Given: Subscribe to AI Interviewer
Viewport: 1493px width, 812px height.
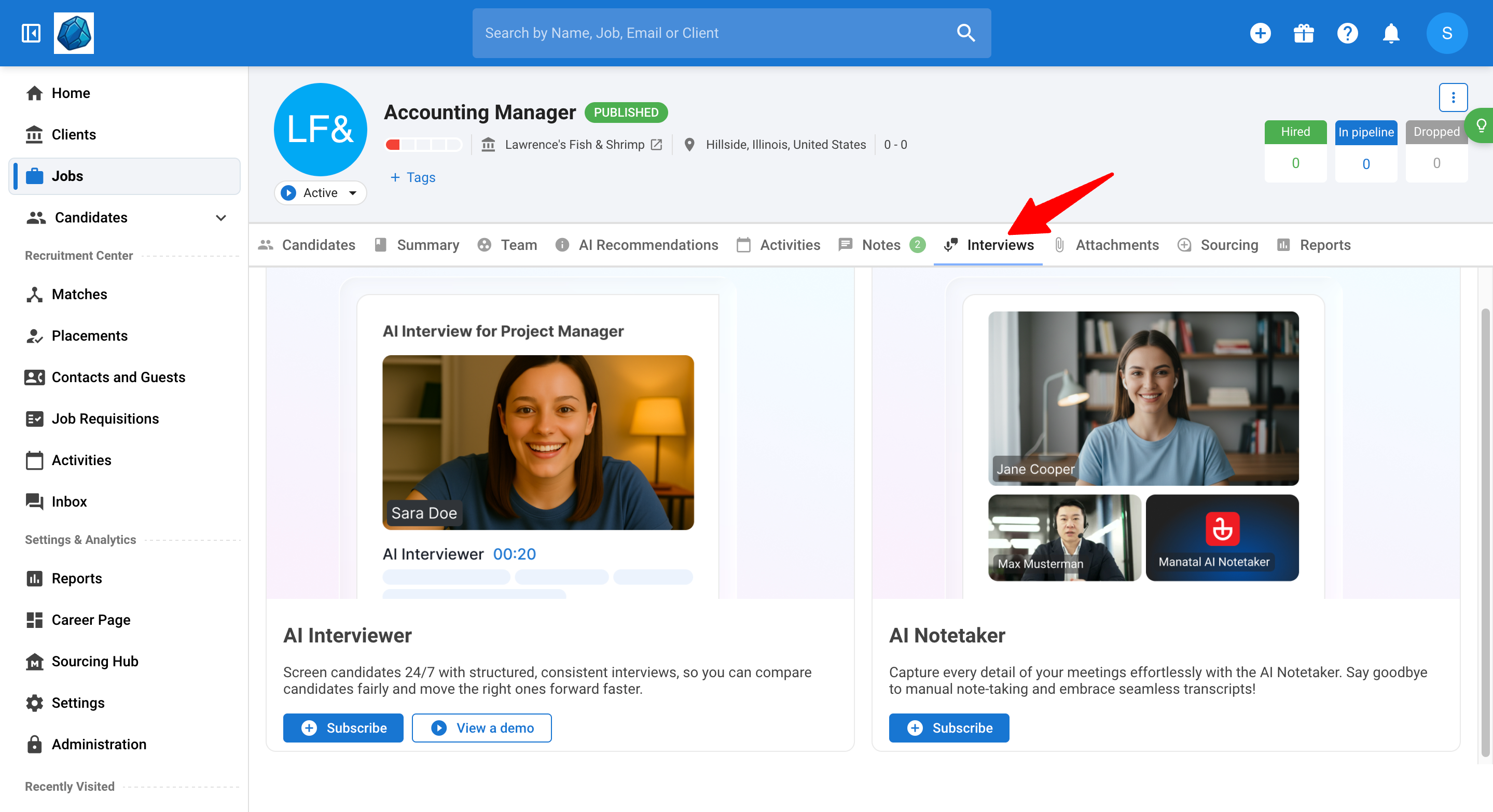Looking at the screenshot, I should 343,728.
